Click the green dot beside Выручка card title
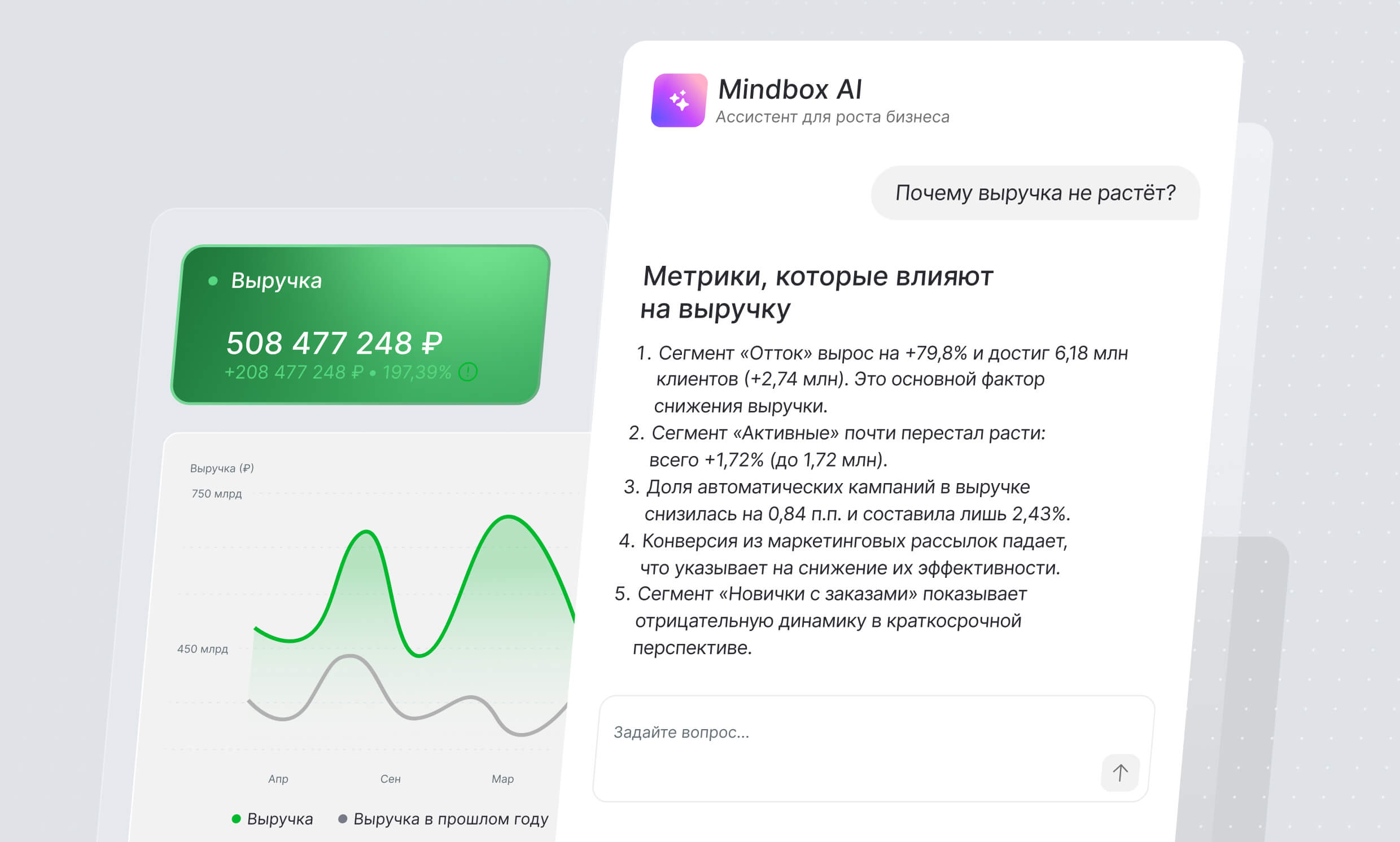 213,281
